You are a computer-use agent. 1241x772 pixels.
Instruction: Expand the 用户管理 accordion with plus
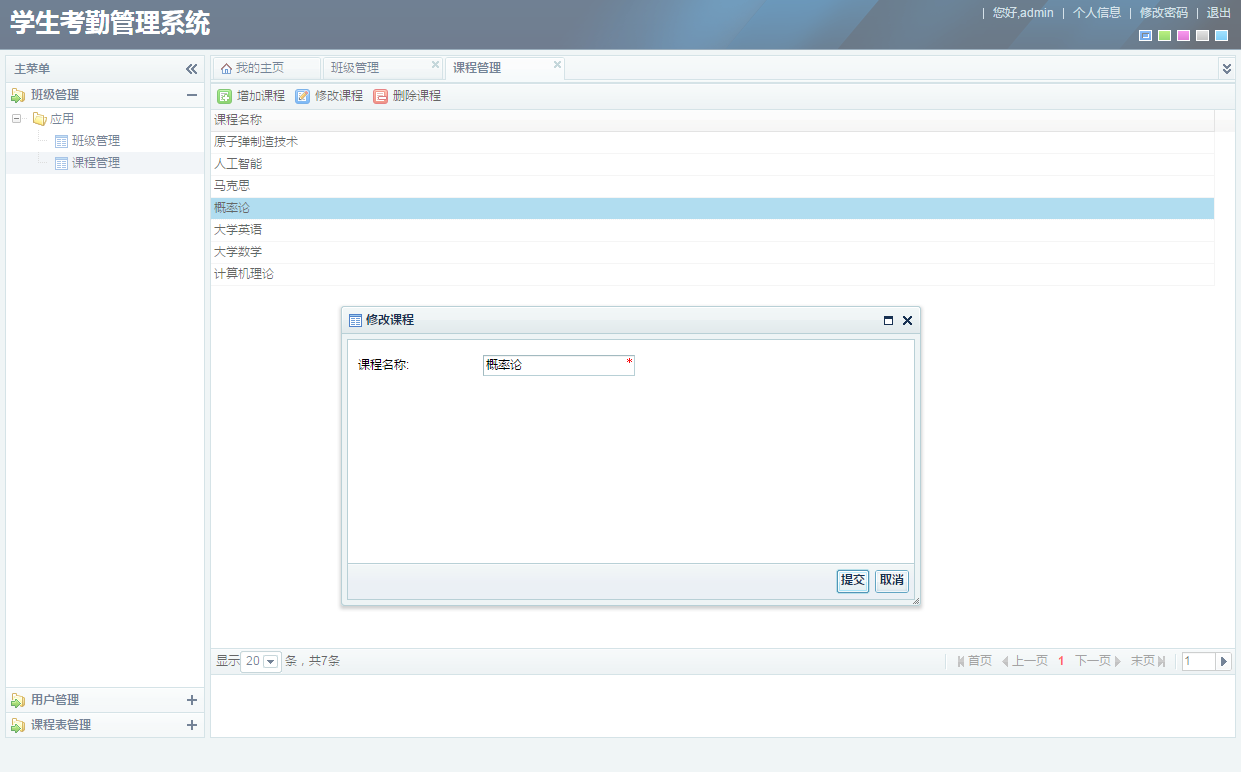pyautogui.click(x=192, y=700)
